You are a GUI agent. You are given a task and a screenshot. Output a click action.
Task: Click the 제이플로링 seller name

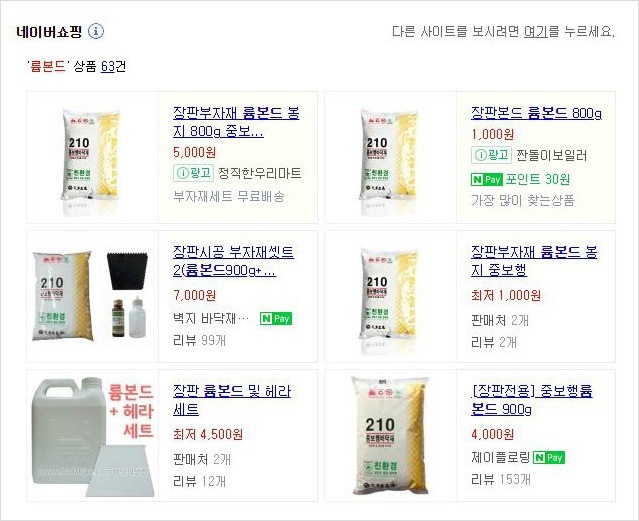click(x=500, y=457)
